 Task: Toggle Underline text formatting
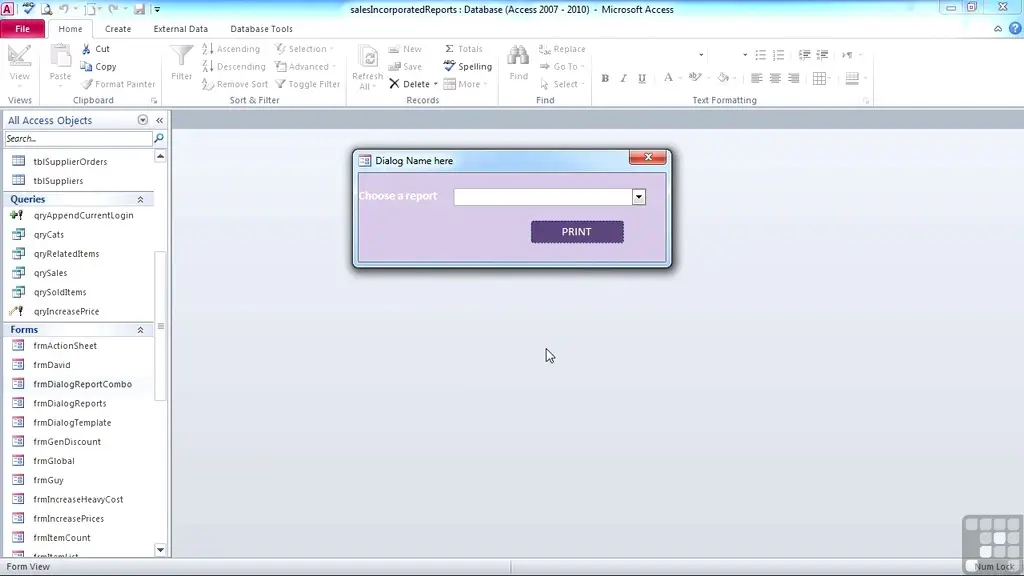point(642,78)
